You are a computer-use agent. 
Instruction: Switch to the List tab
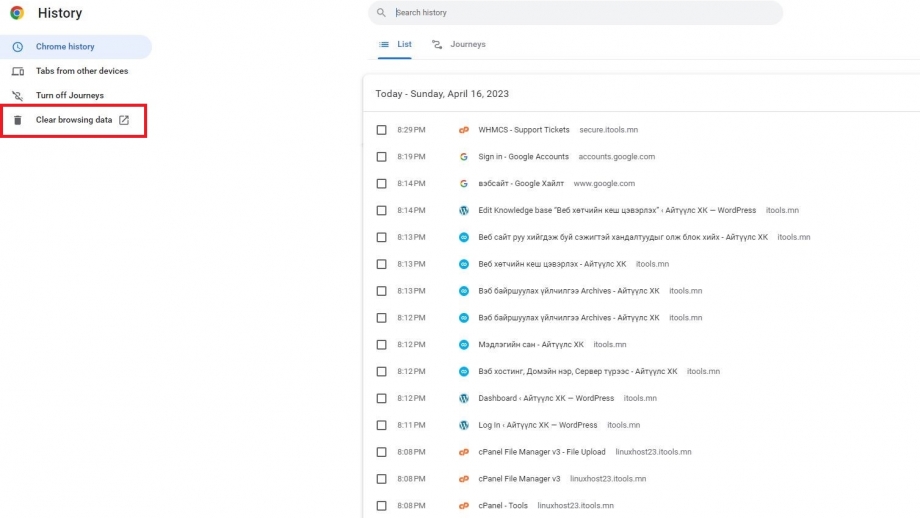(395, 45)
